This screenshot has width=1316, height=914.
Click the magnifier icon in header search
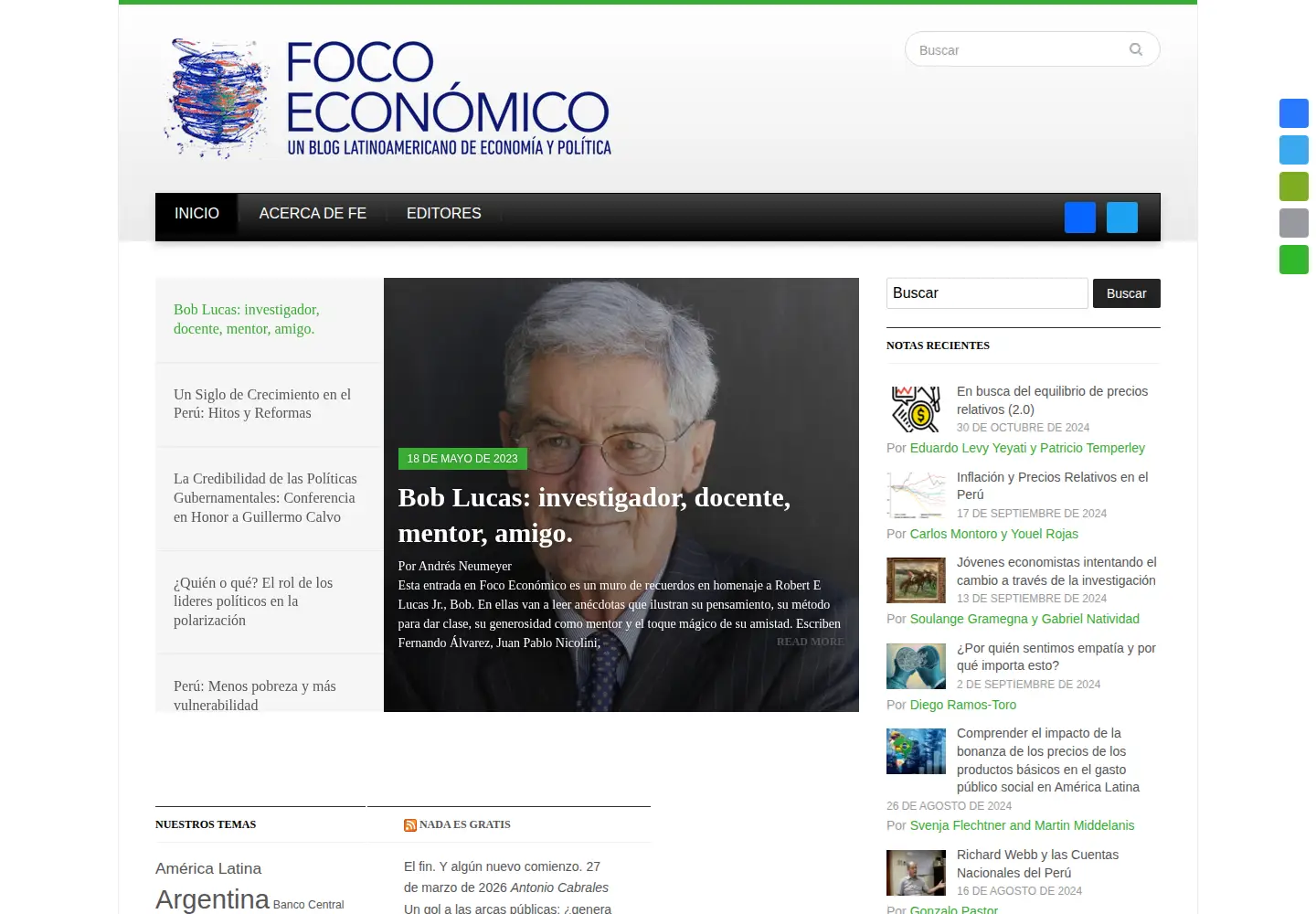pyautogui.click(x=1135, y=49)
